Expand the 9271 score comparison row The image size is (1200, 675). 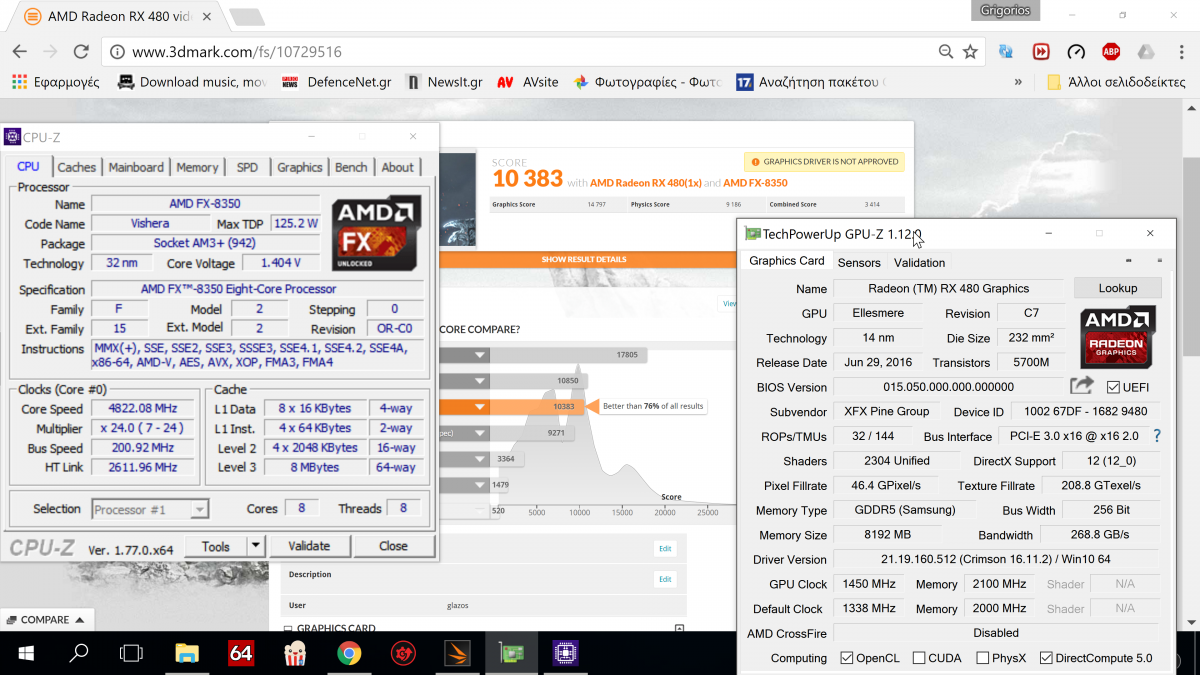[x=481, y=434]
